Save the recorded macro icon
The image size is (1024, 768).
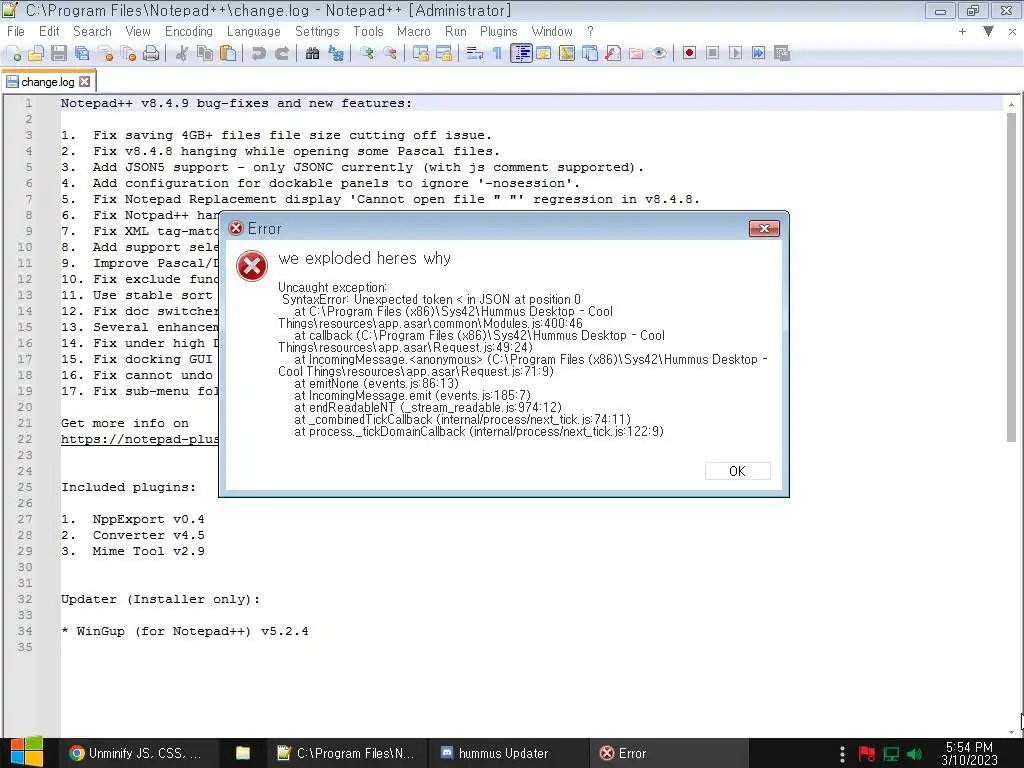click(x=782, y=54)
